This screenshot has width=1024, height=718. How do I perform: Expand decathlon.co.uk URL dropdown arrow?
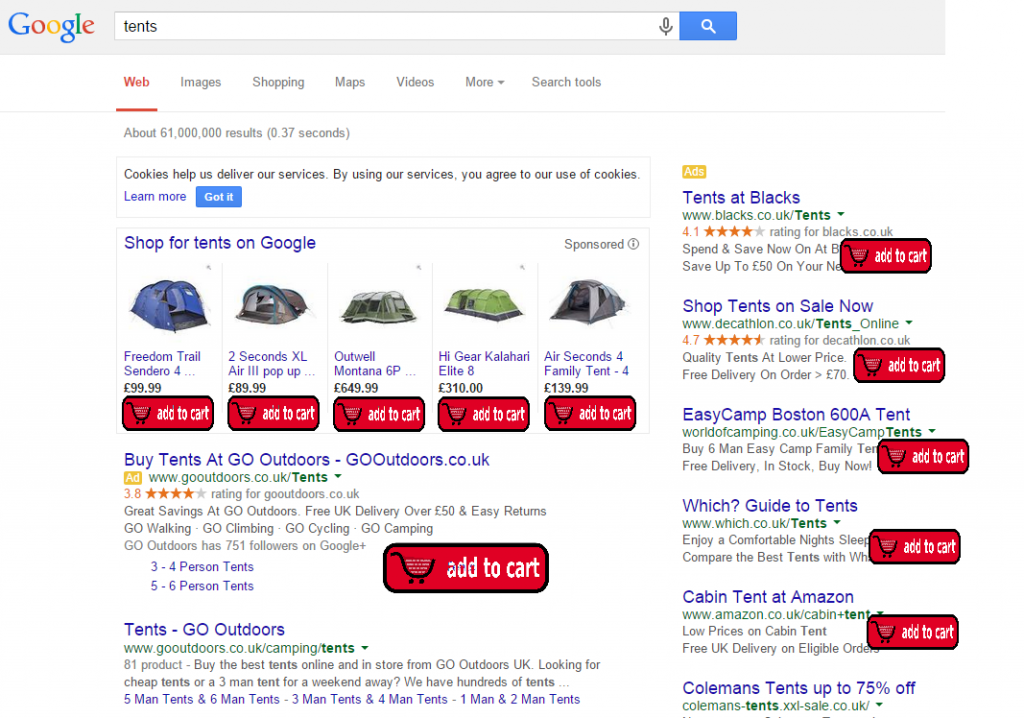pos(909,323)
